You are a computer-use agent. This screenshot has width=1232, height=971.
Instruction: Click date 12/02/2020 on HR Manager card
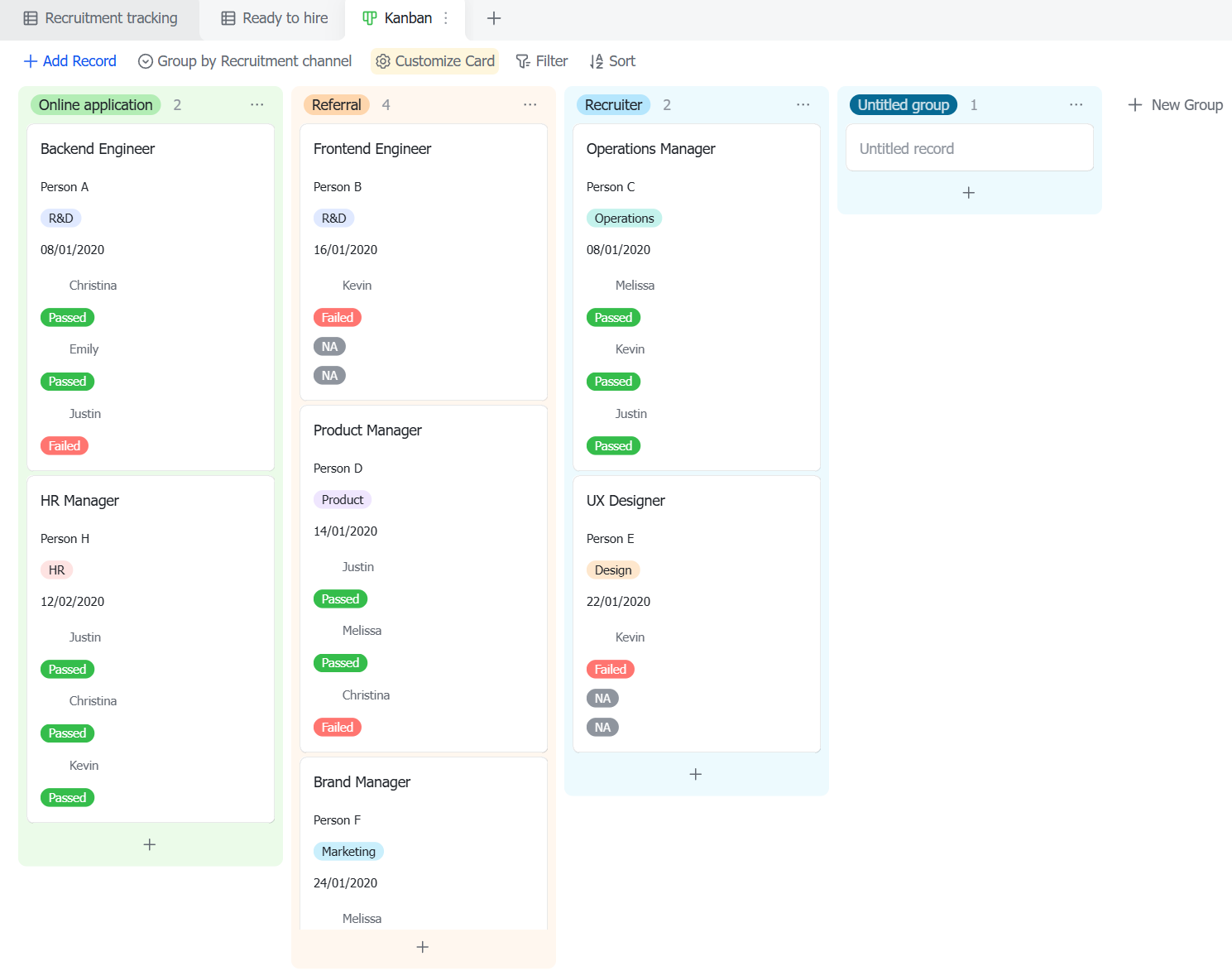[72, 602]
